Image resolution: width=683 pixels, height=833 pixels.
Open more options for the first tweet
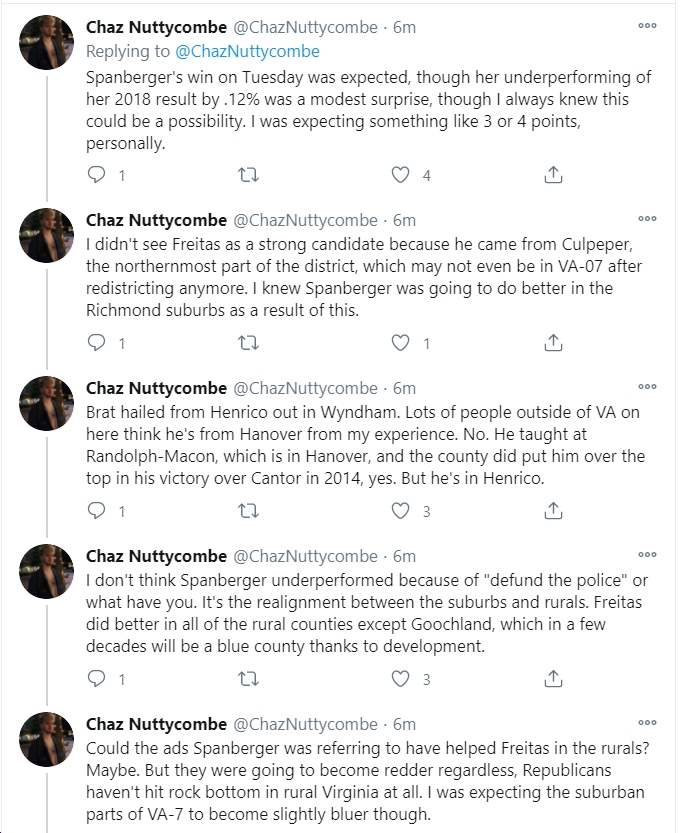647,26
